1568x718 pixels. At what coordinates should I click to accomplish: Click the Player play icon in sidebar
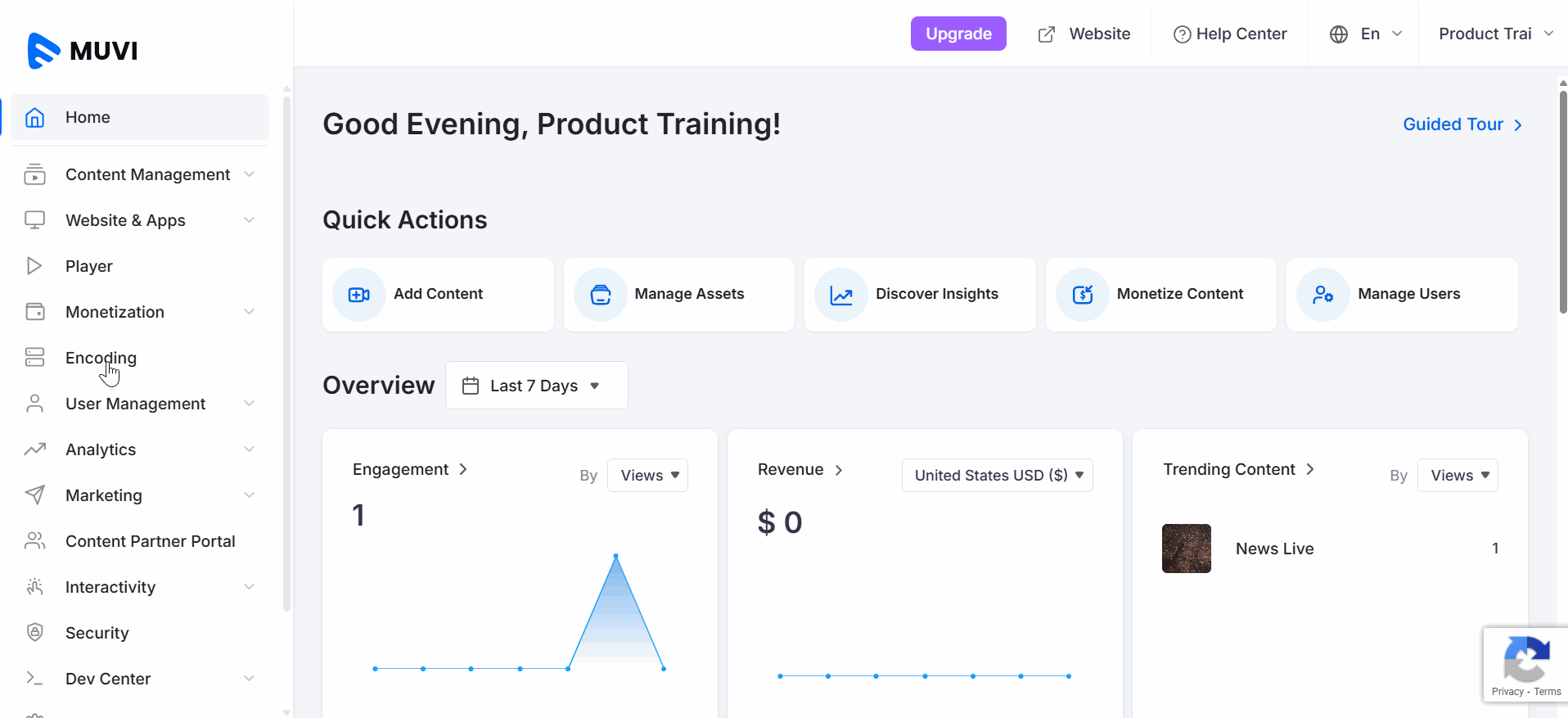(x=34, y=266)
